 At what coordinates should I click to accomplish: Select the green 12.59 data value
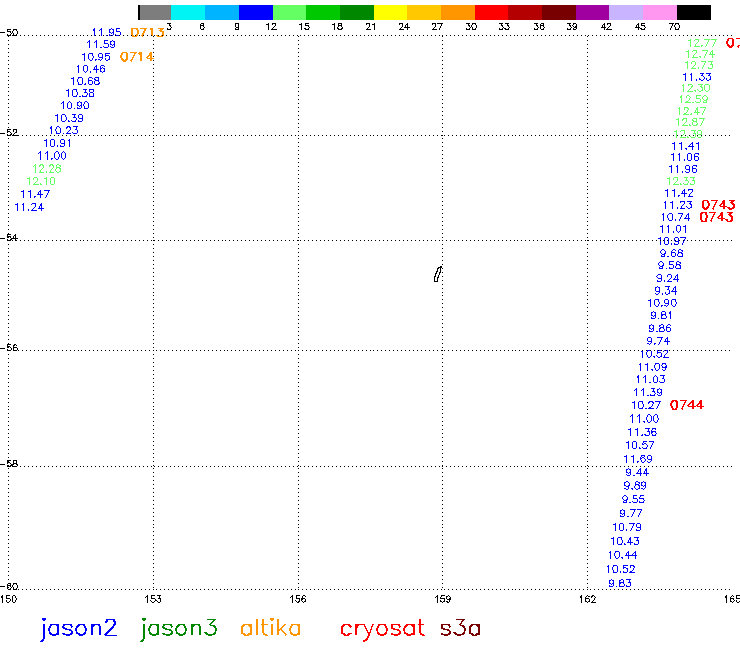[694, 100]
